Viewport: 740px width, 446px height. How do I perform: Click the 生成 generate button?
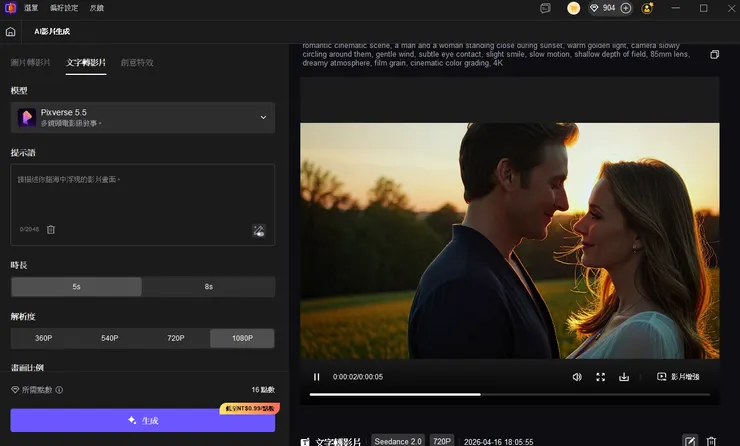[x=143, y=420]
